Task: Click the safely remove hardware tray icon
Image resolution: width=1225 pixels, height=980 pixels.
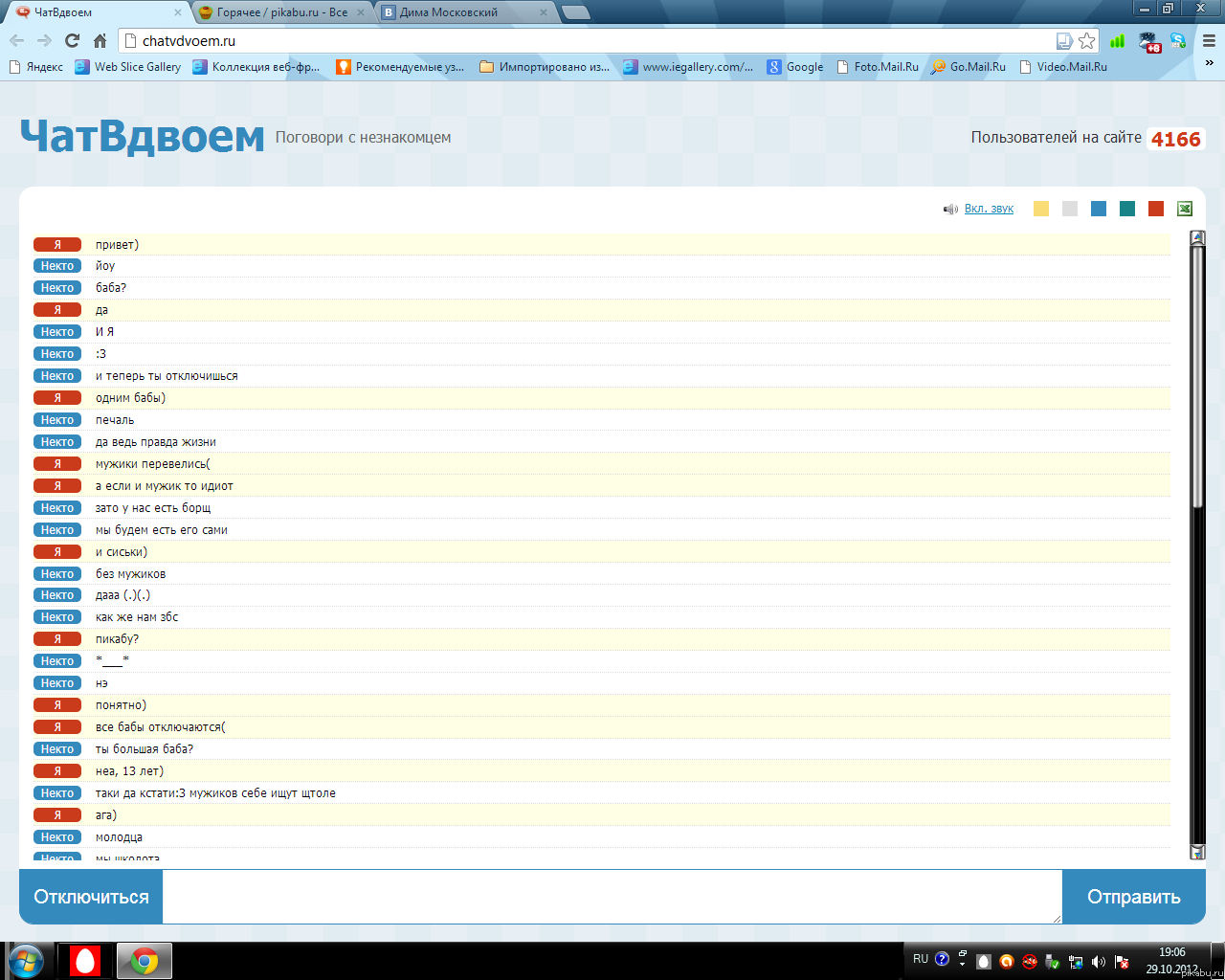Action: (1052, 962)
